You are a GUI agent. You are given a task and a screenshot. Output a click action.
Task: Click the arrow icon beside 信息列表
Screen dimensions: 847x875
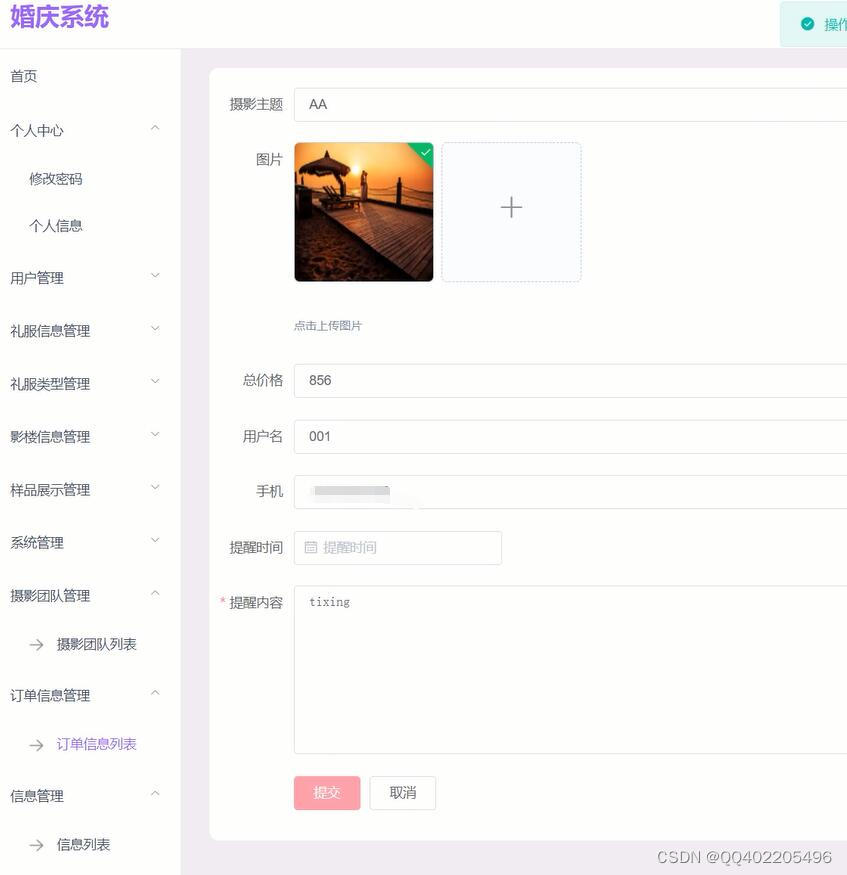coord(36,845)
